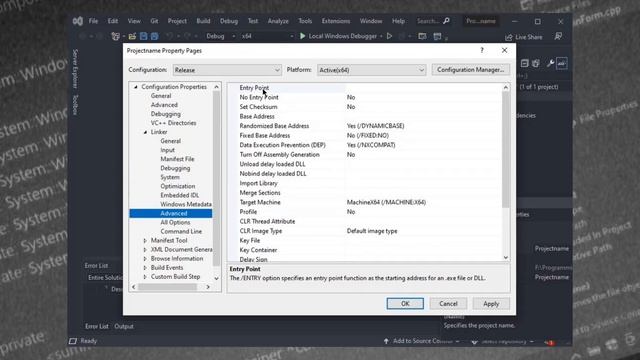Image resolution: width=640 pixels, height=360 pixels.
Task: Select the Linker Input tree item
Action: [x=167, y=150]
